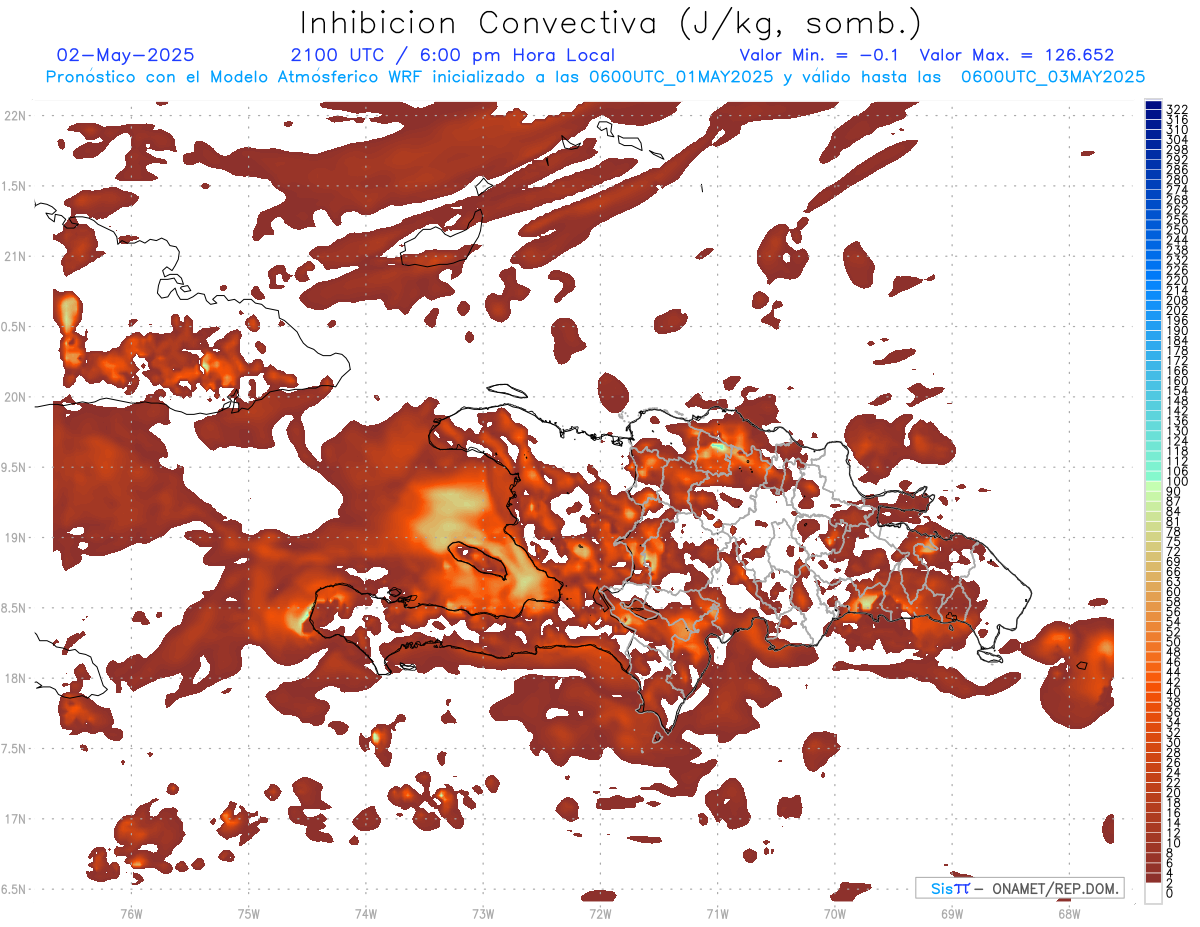Pick the darkest blue swatch beside 322
The image size is (1200, 927).
(x=1153, y=106)
